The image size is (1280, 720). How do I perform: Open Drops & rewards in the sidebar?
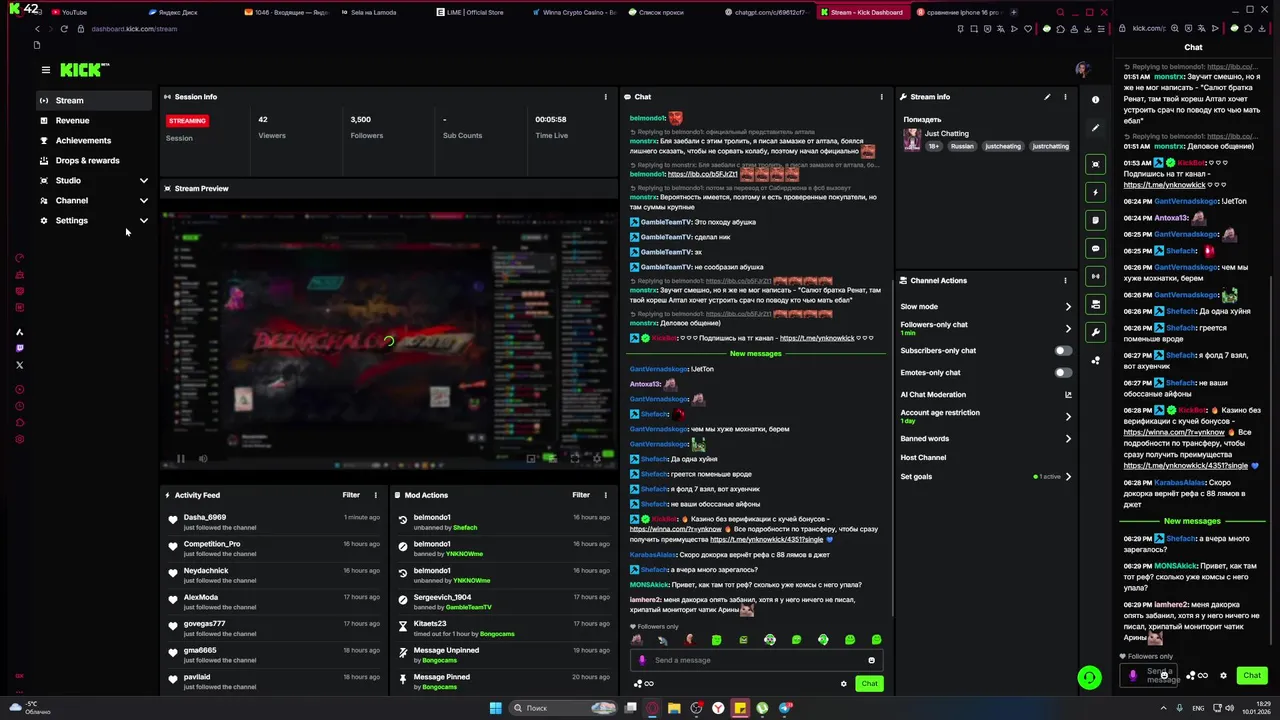tap(94, 161)
